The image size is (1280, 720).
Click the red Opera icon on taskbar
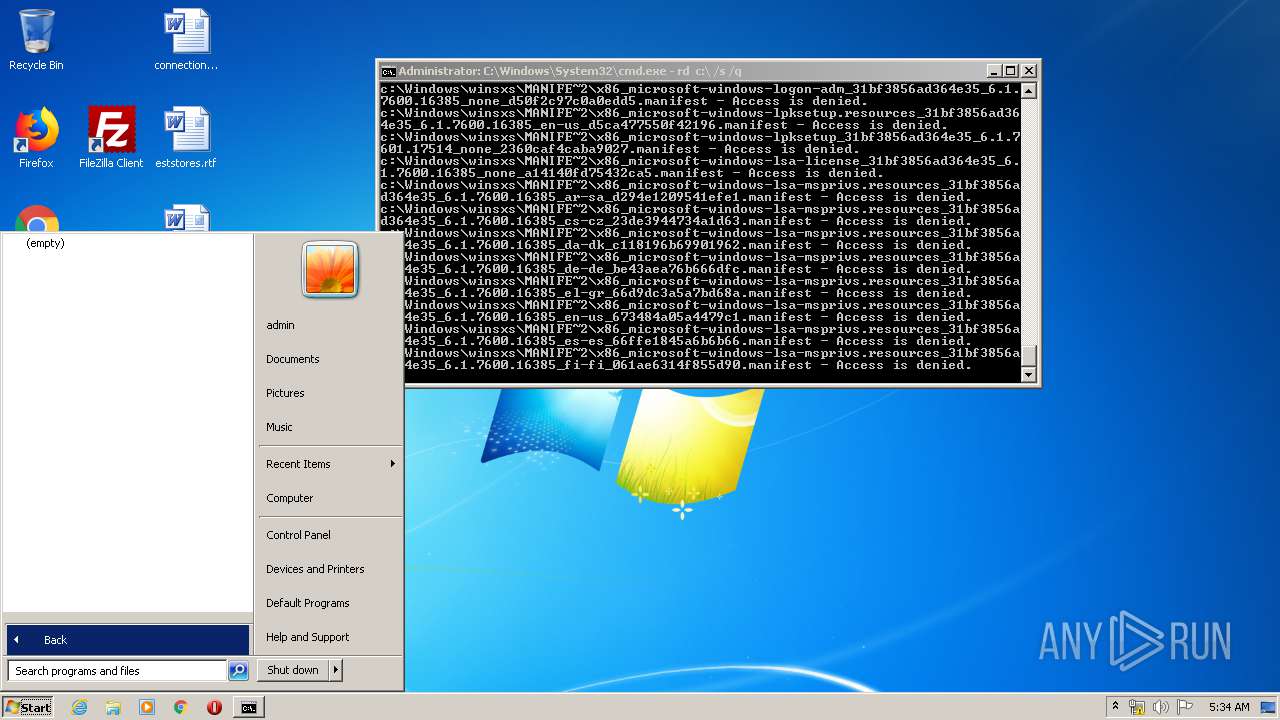214,707
